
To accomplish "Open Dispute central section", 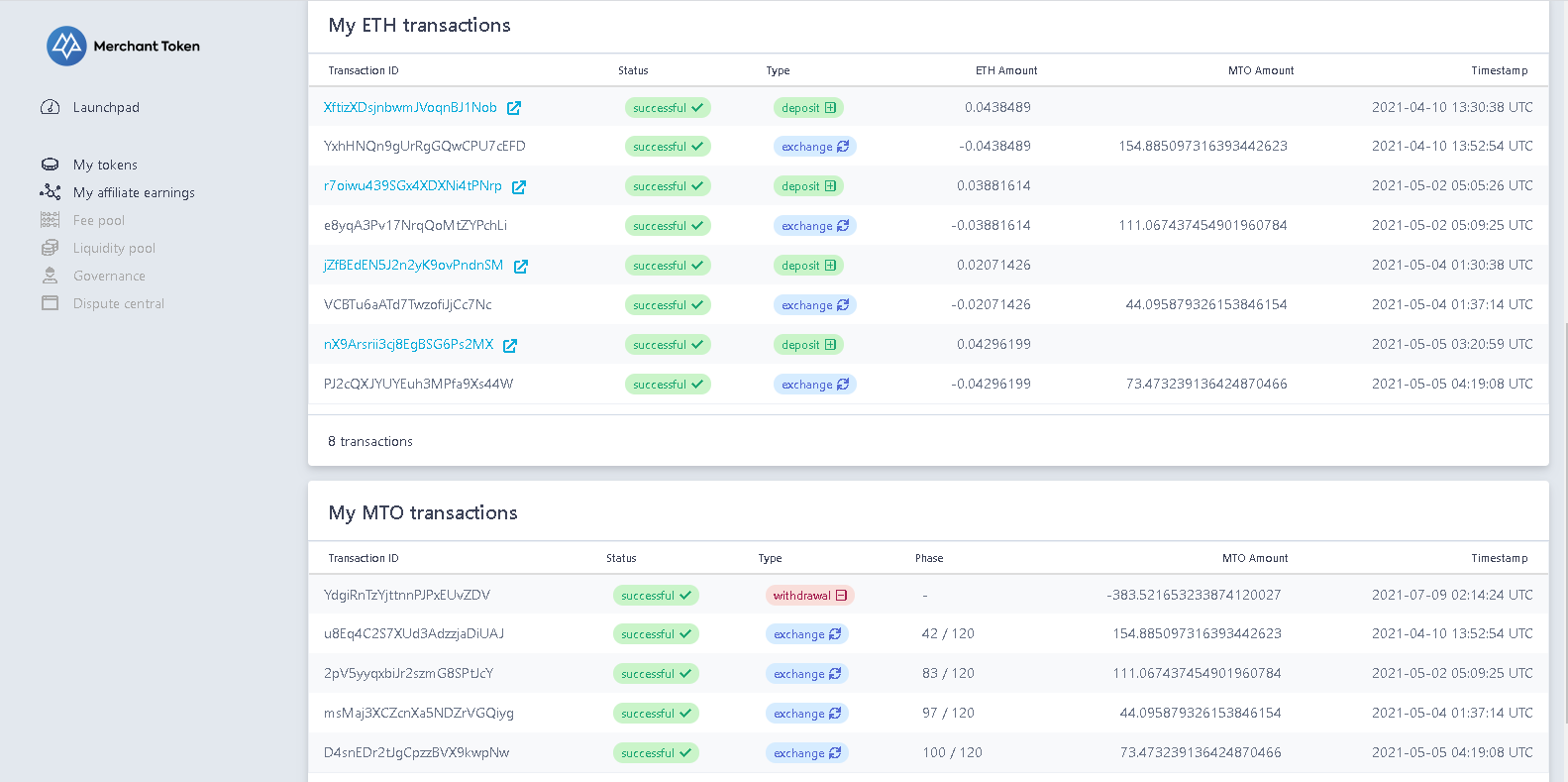I will (x=119, y=303).
